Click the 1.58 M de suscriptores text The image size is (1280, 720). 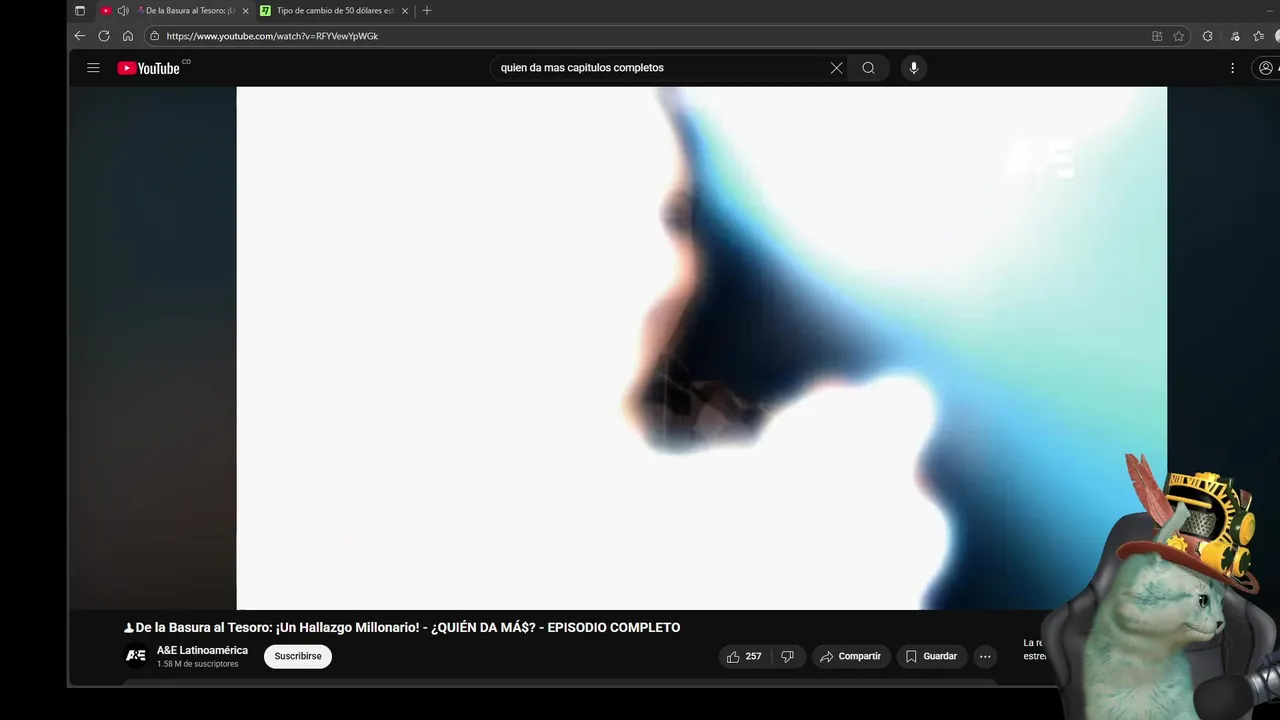click(197, 664)
